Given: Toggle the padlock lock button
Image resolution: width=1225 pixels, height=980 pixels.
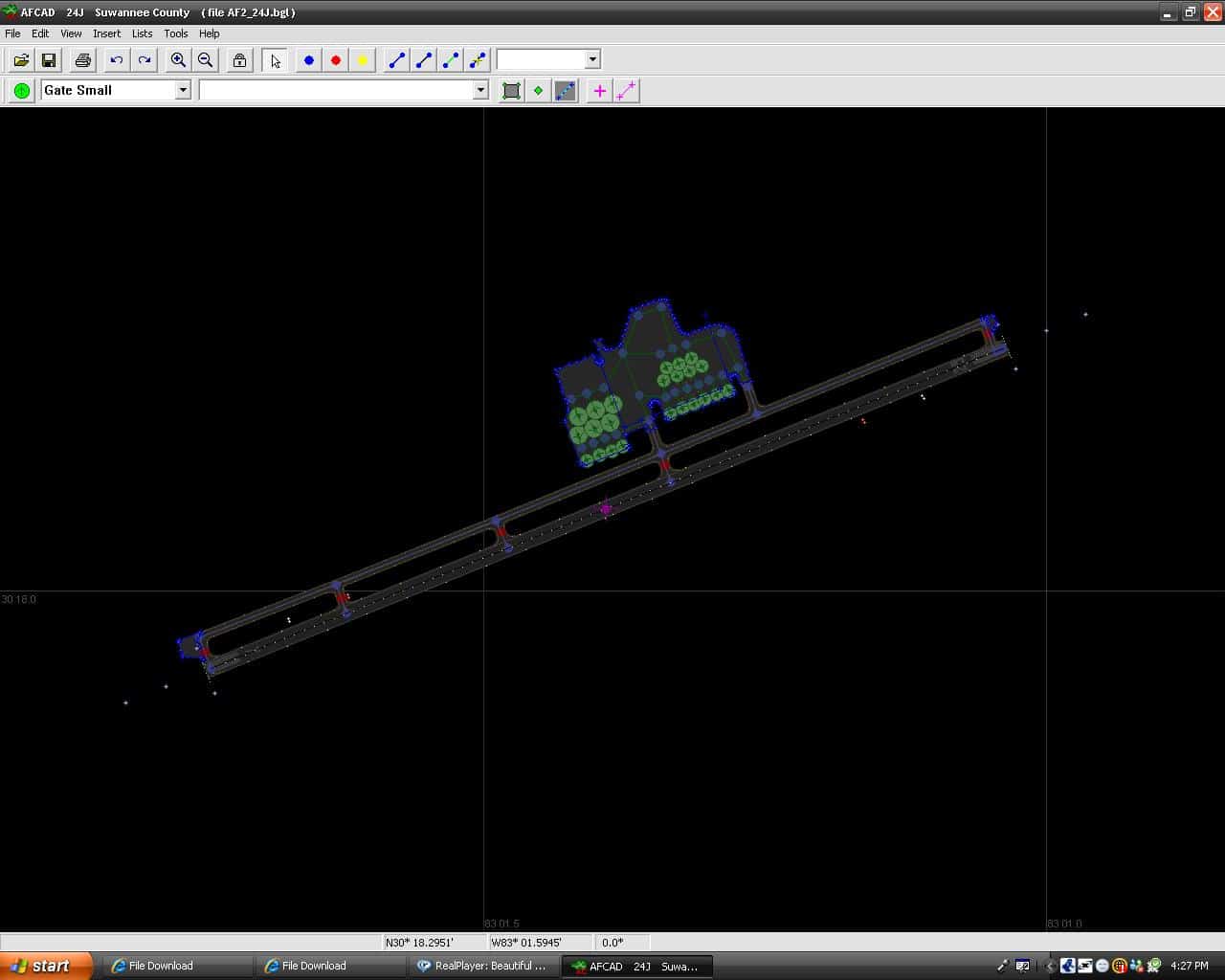Looking at the screenshot, I should click(x=239, y=60).
